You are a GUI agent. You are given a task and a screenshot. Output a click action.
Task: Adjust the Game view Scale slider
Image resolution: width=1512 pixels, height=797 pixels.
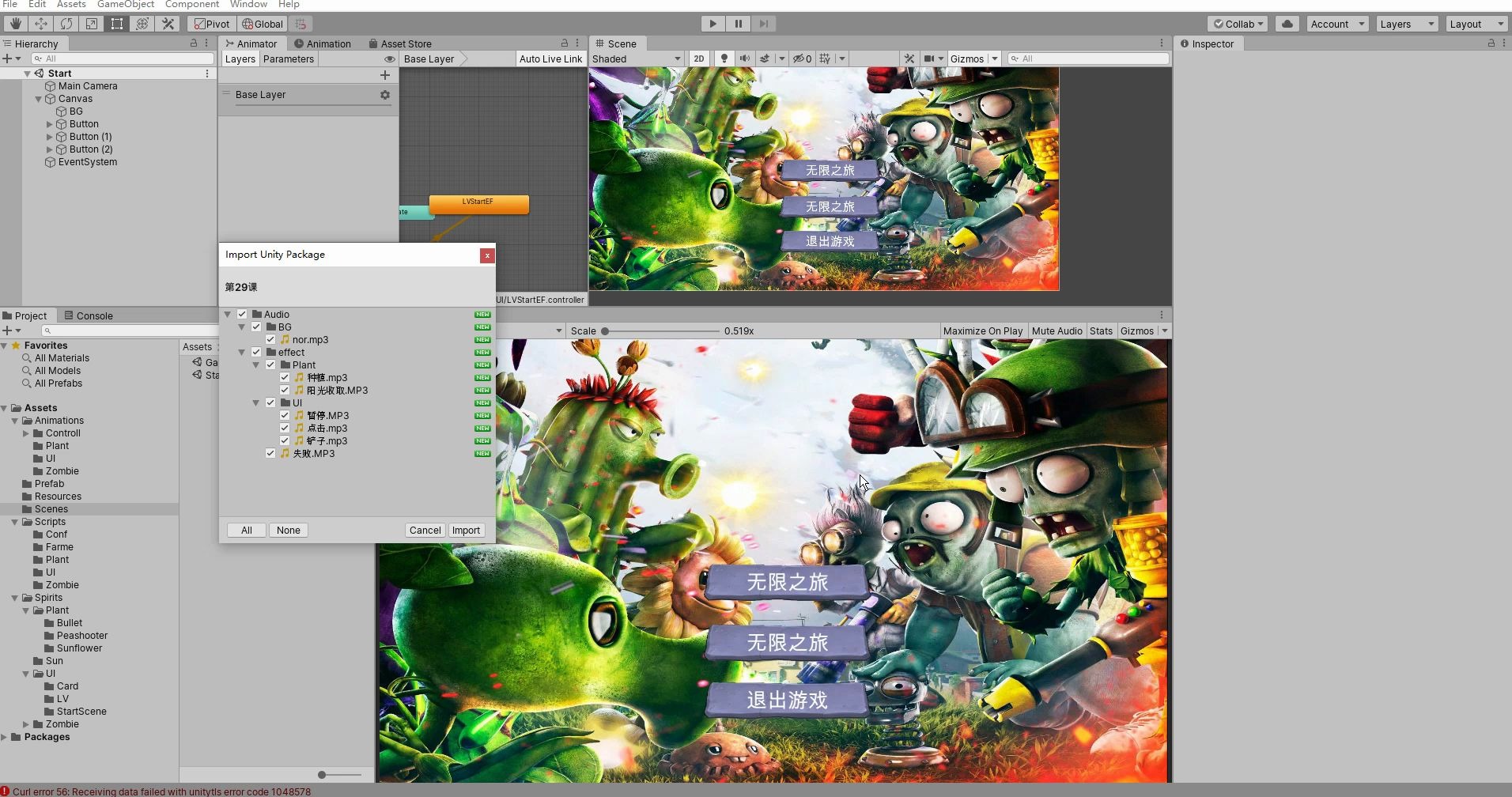tap(605, 331)
